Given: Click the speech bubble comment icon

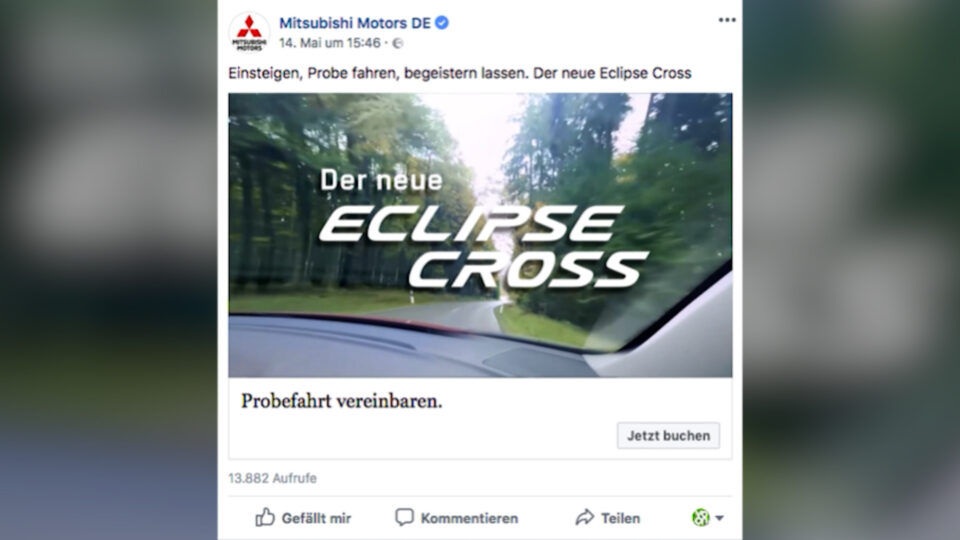Looking at the screenshot, I should pos(404,517).
